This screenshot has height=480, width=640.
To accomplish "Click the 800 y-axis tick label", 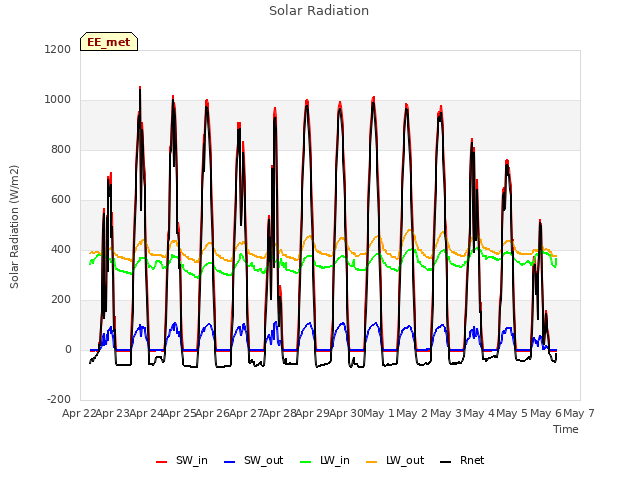I will 61,149.
